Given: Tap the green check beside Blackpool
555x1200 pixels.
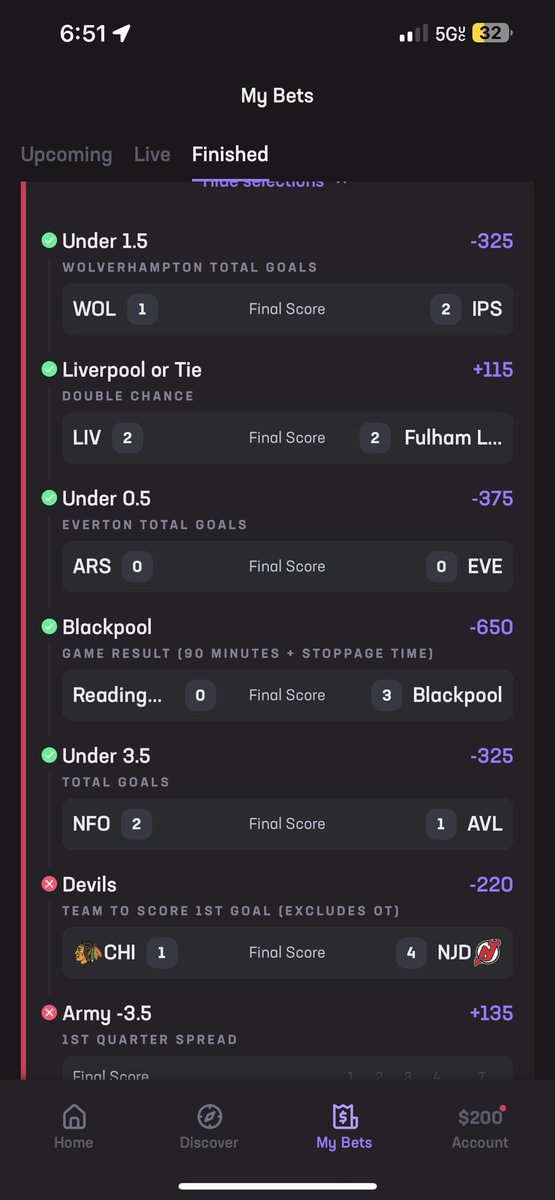Looking at the screenshot, I should 49,627.
